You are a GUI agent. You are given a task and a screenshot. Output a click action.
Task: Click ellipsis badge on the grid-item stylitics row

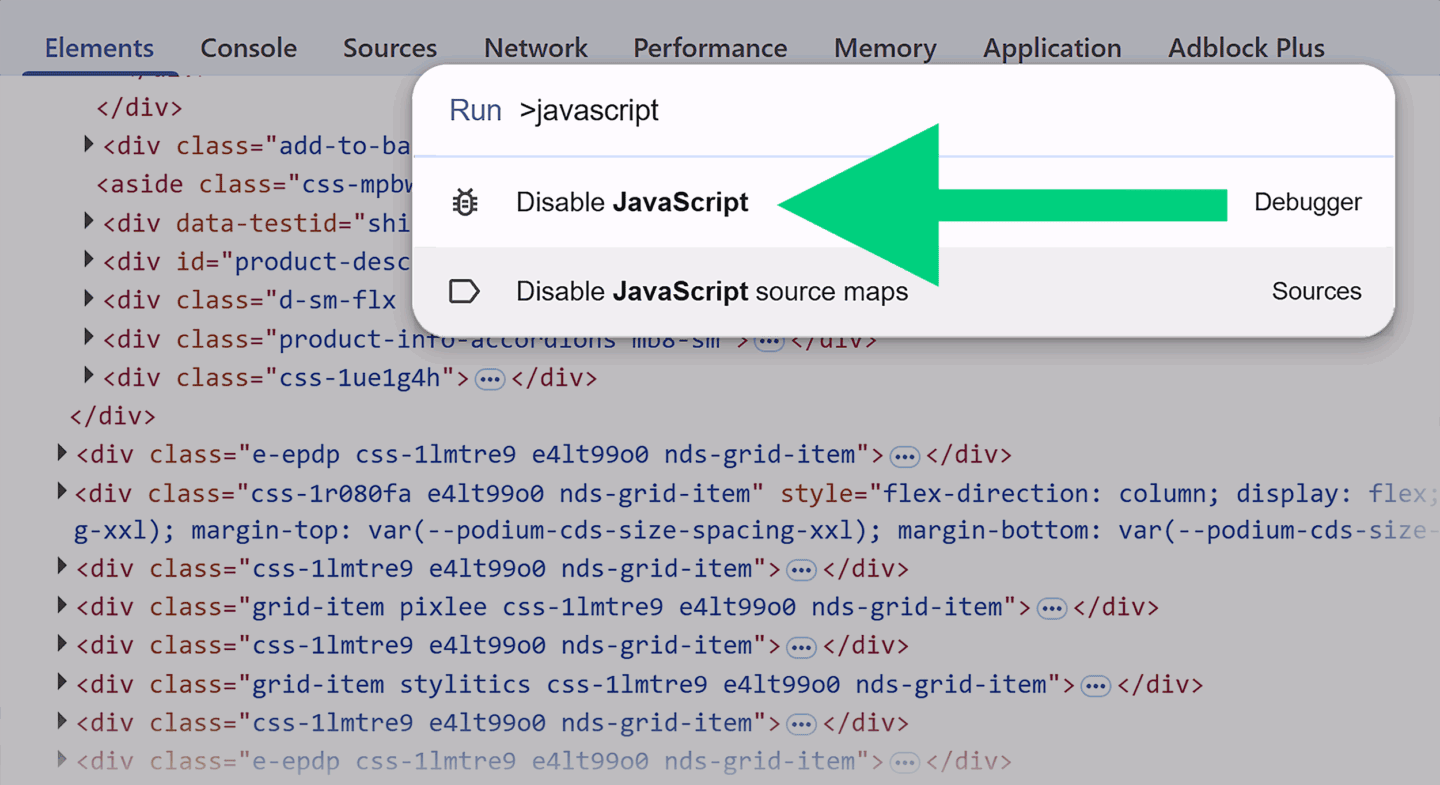coord(1095,686)
